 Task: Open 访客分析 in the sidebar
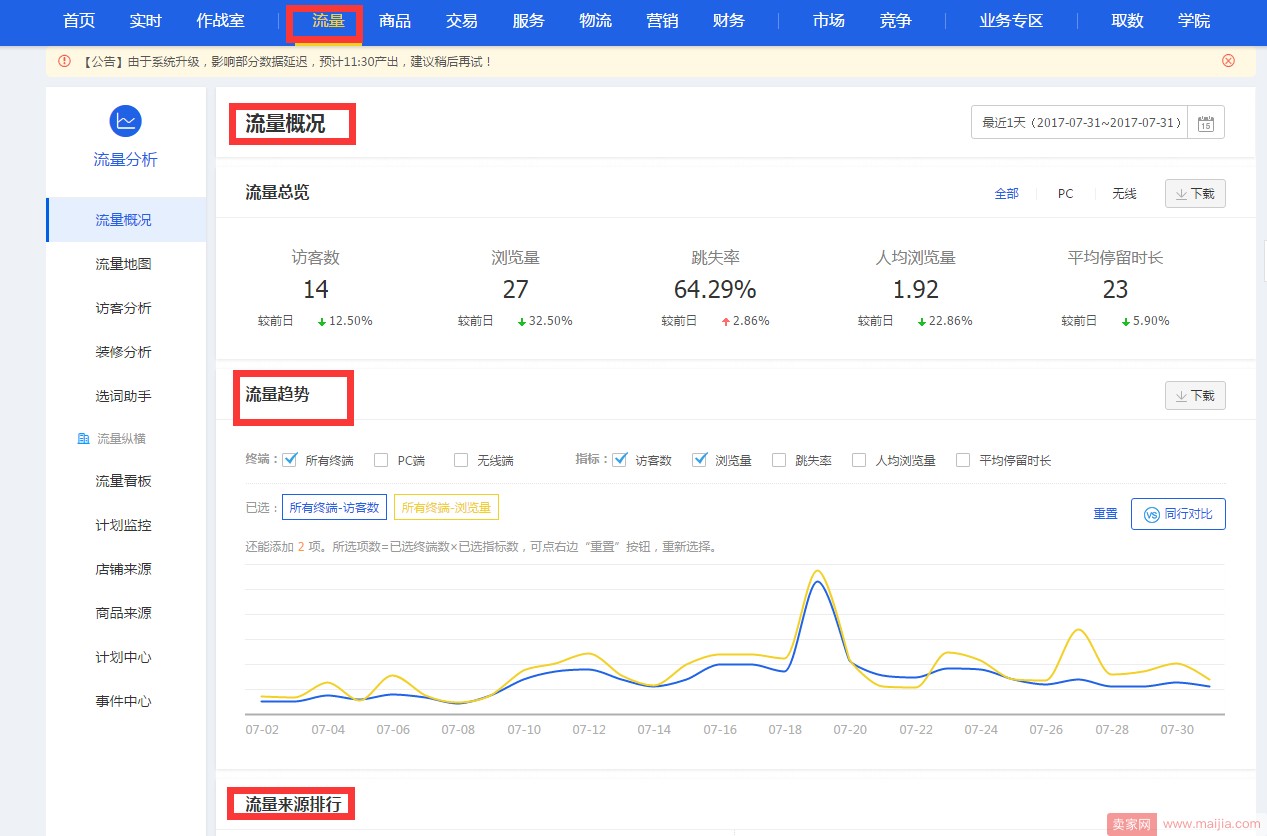tap(126, 308)
